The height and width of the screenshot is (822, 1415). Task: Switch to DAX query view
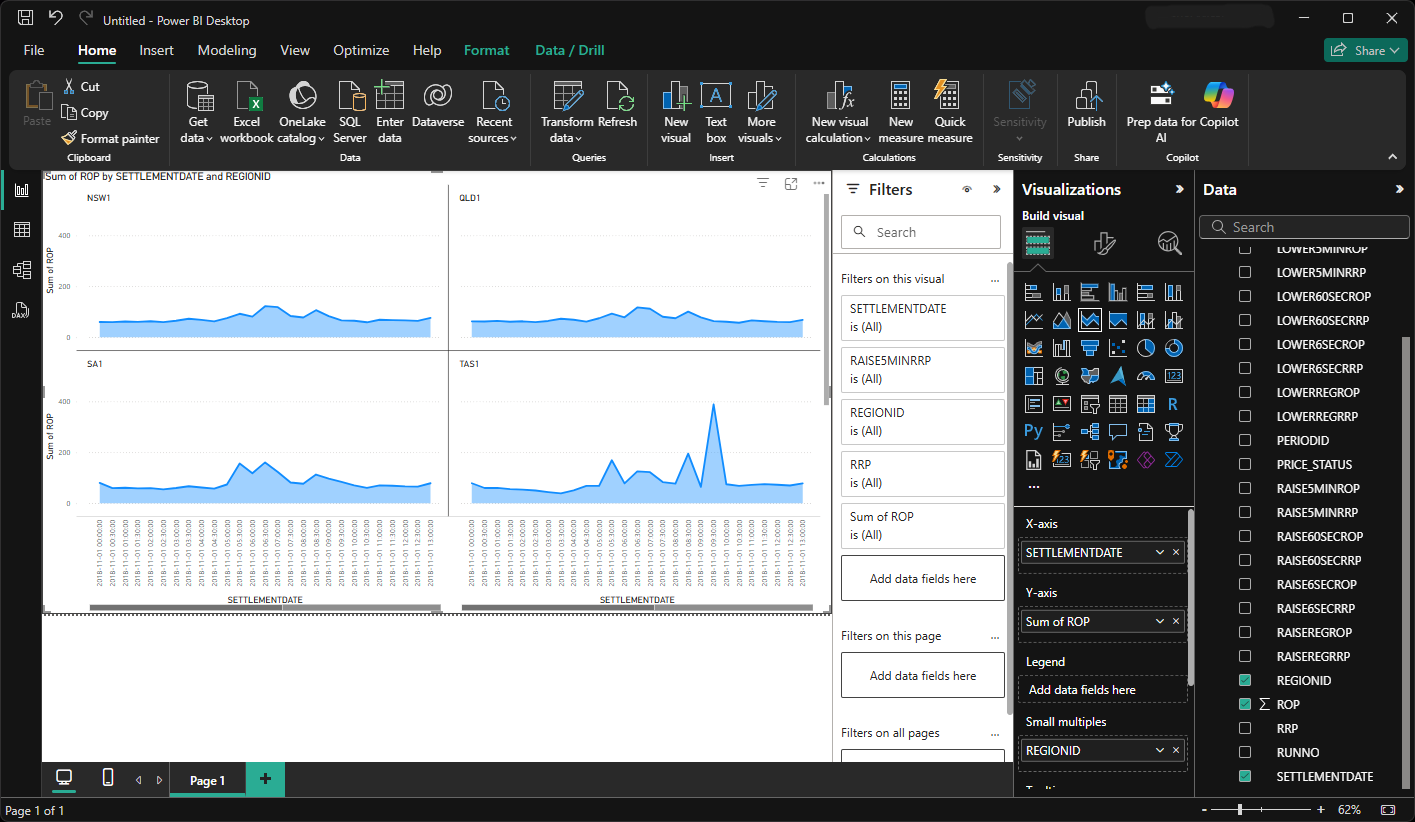click(x=21, y=310)
